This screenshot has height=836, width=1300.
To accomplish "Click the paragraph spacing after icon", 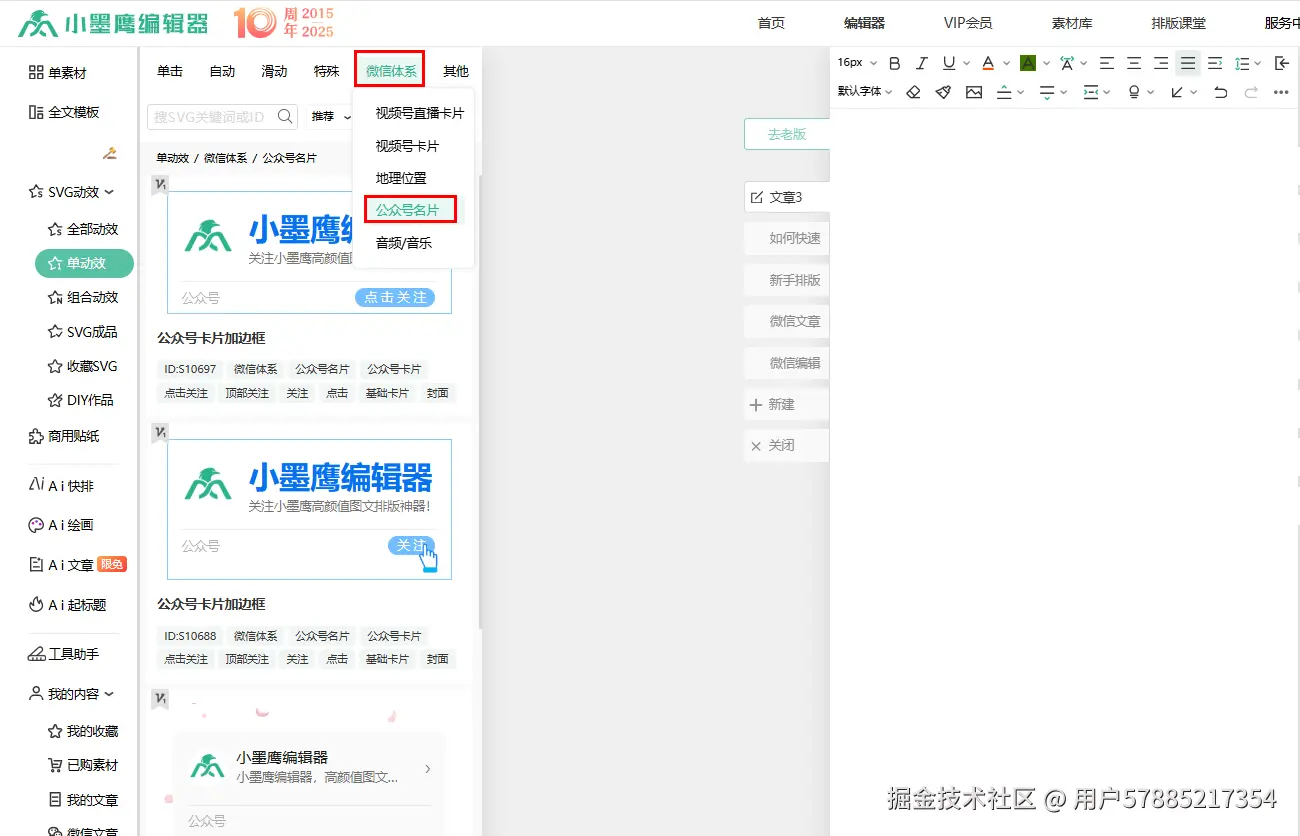I will (x=1047, y=92).
